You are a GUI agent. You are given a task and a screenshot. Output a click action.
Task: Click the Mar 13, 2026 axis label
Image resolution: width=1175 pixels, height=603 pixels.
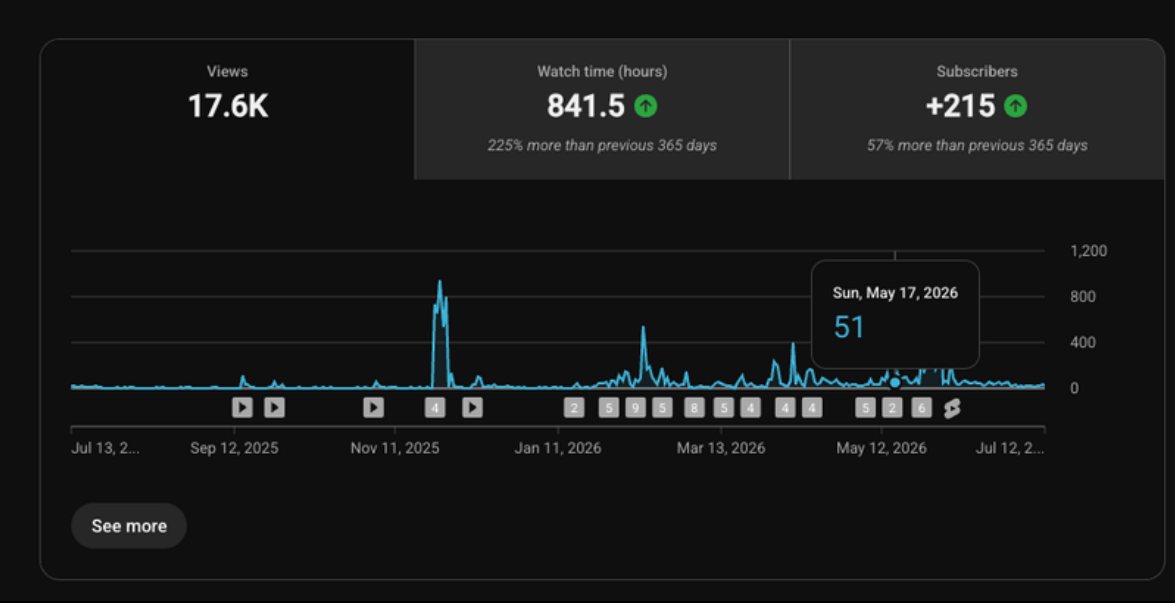click(x=721, y=448)
